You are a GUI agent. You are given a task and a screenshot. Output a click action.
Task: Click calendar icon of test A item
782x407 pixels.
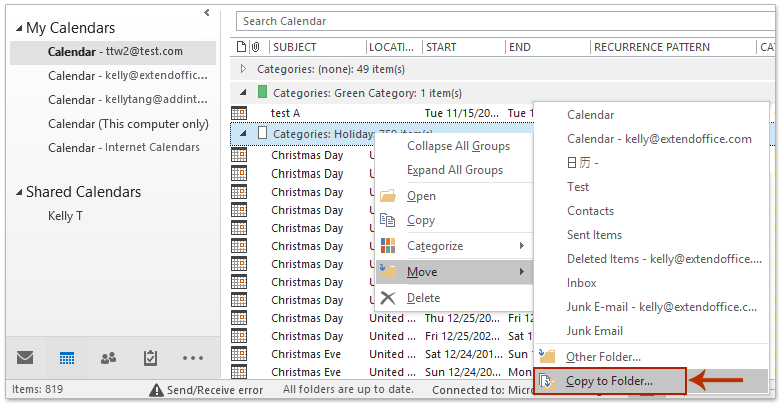coord(239,113)
